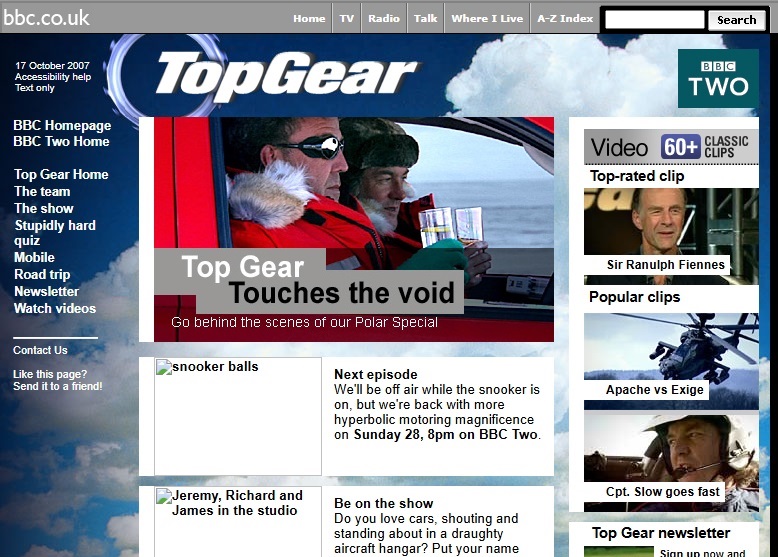Screen dimensions: 778x557
Task: Select A-Z Index in the top bar
Action: 565,18
